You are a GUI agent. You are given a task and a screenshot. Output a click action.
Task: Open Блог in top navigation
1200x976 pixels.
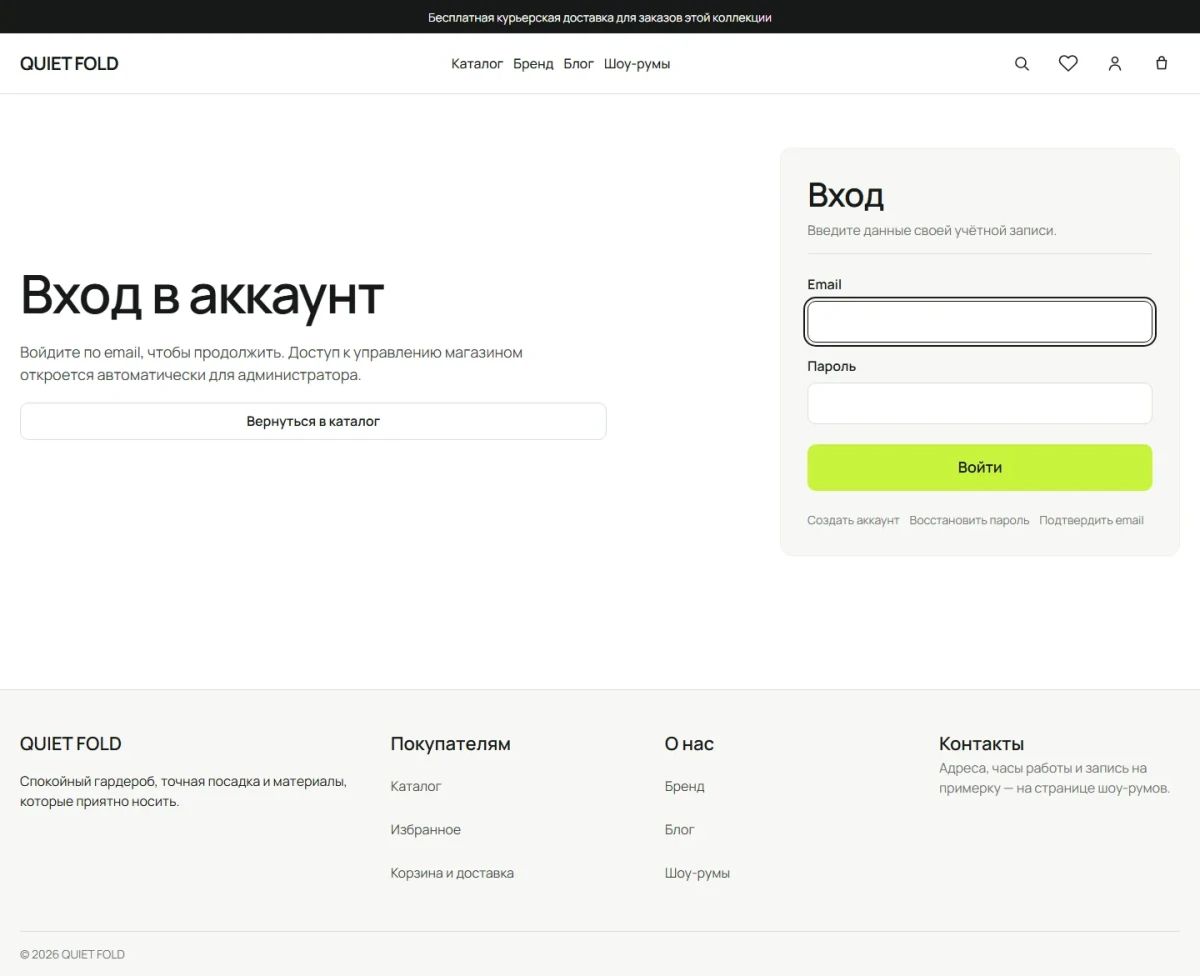click(x=579, y=64)
